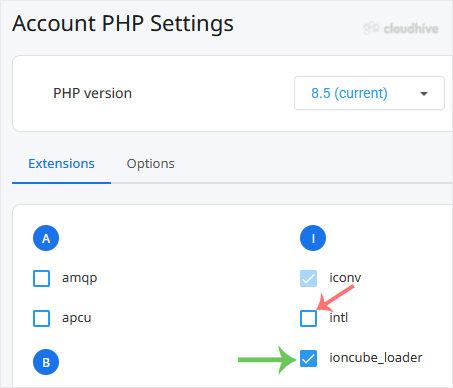Click the PHP version label

92,93
